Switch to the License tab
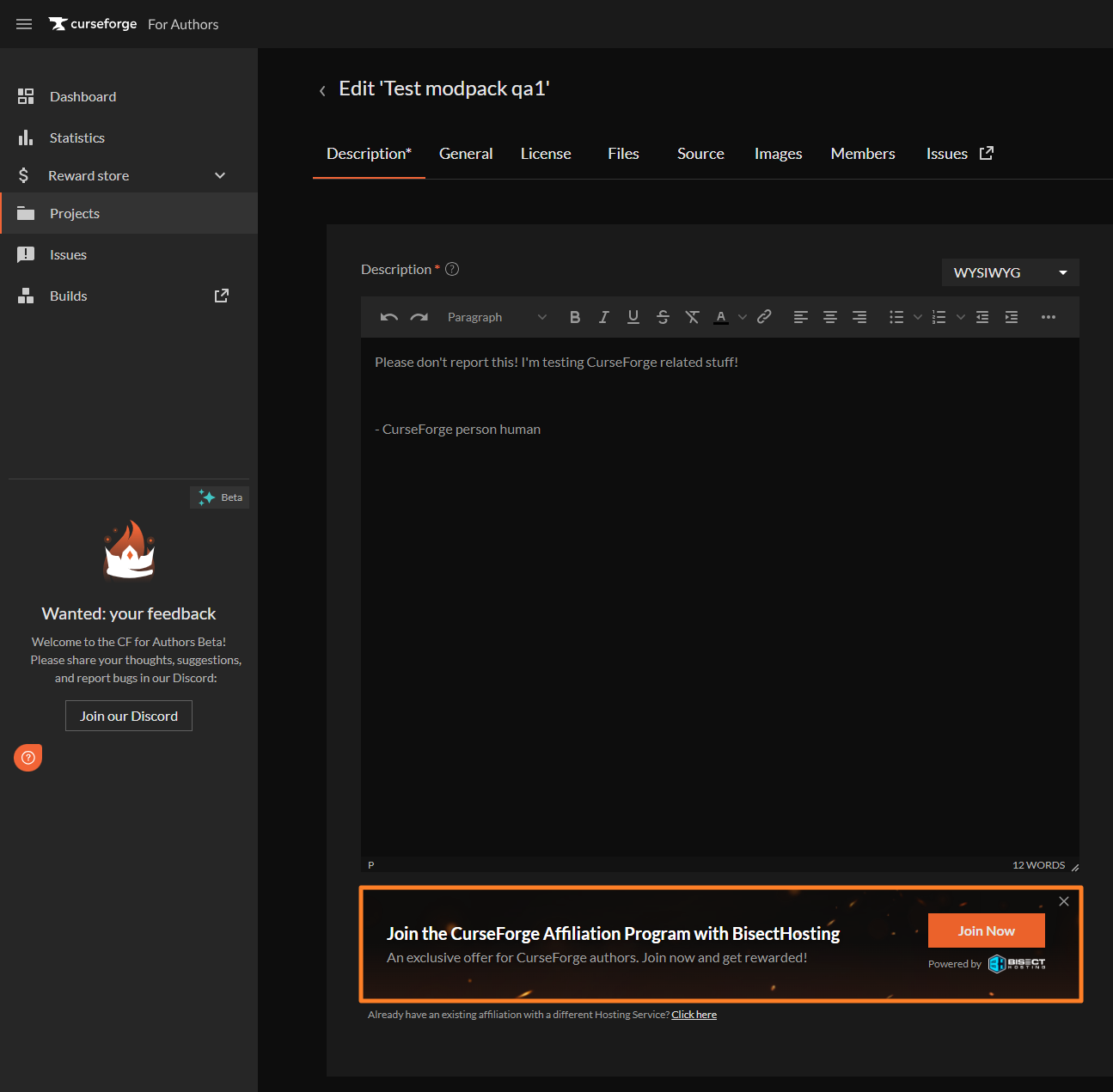 tap(546, 154)
